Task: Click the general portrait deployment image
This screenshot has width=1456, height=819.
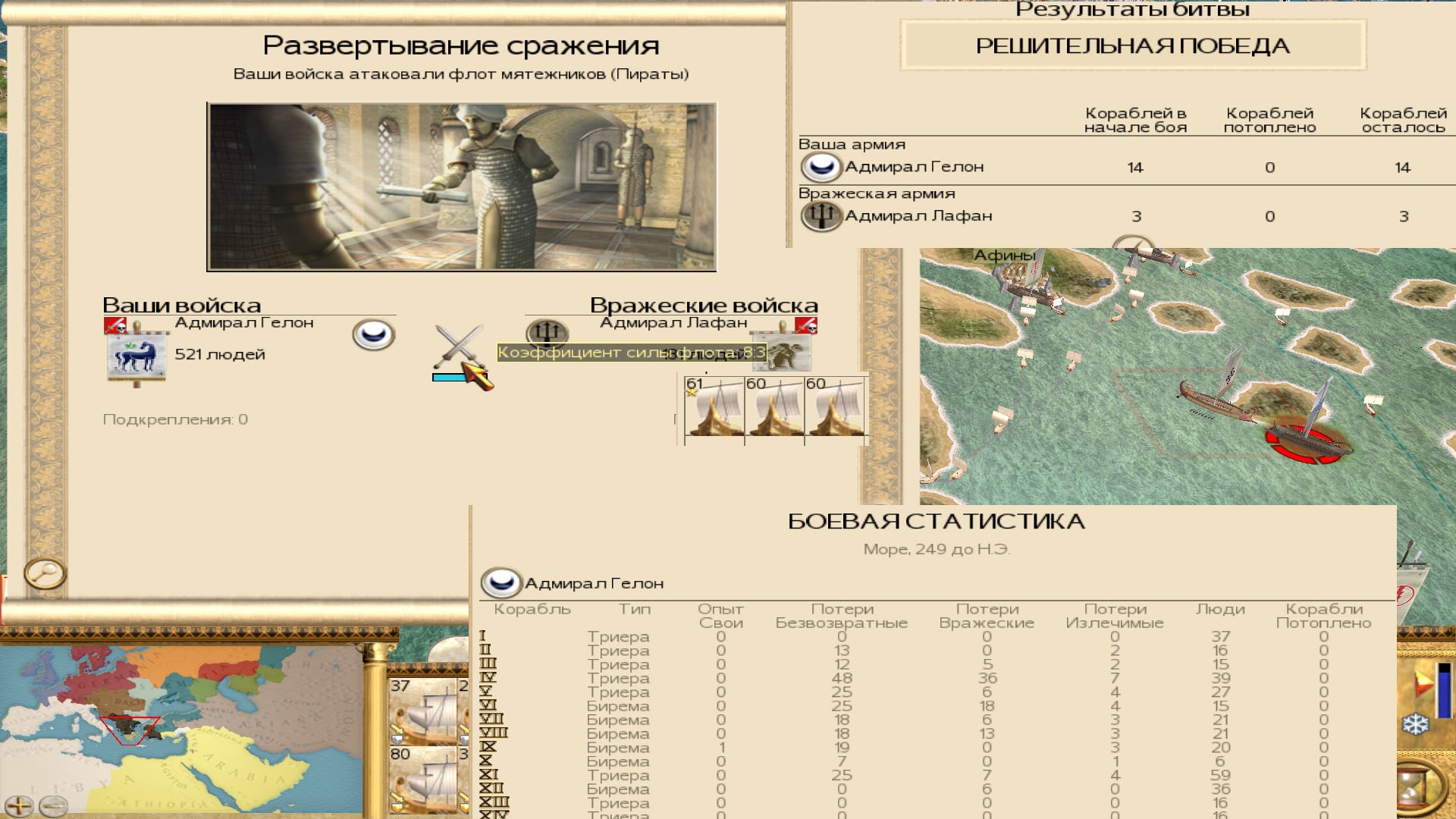Action: pyautogui.click(x=462, y=187)
